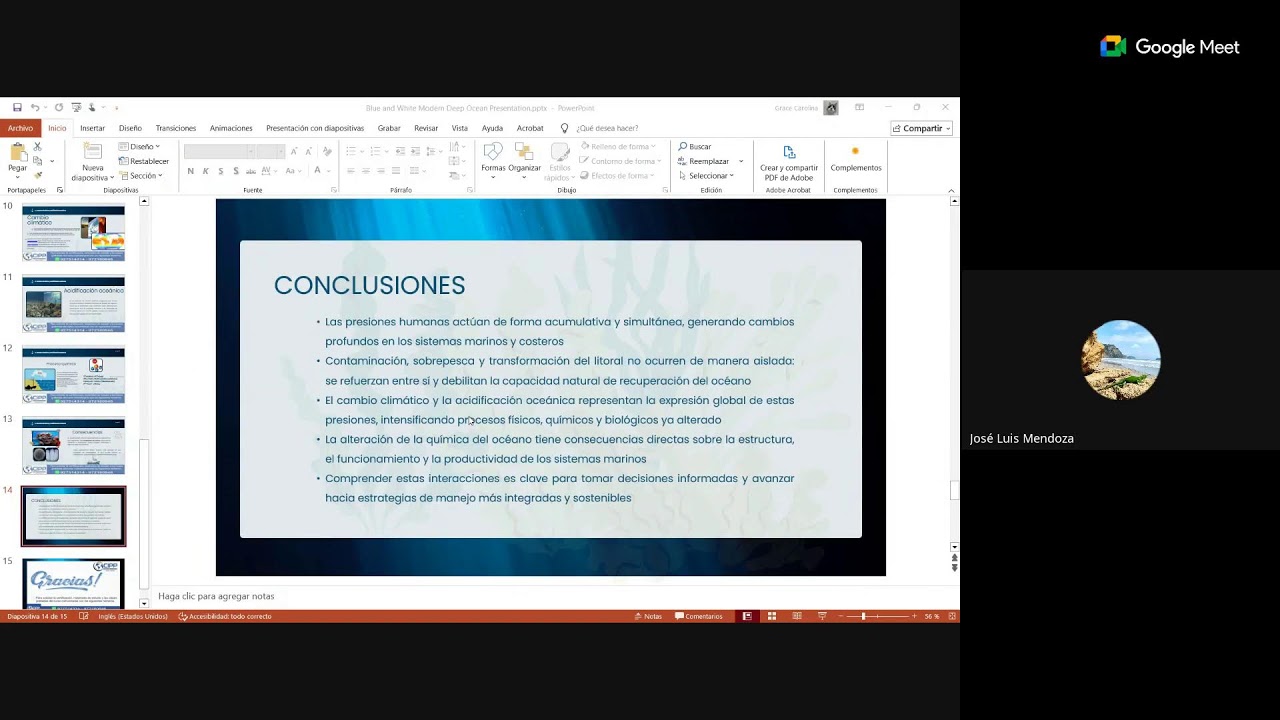Click the Format Painter brush icon
The height and width of the screenshot is (720, 1280).
[37, 175]
